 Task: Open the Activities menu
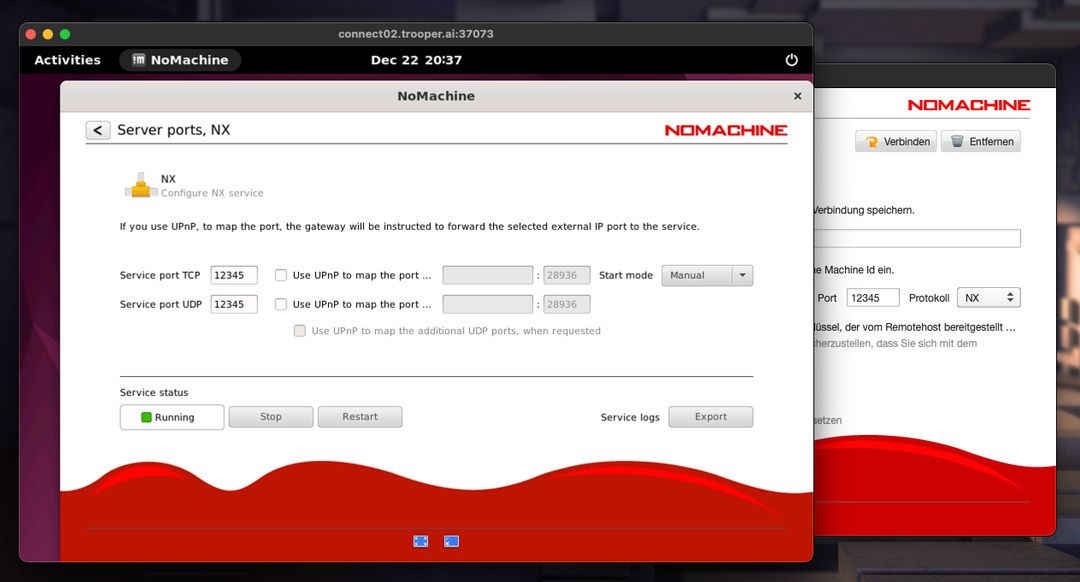67,60
